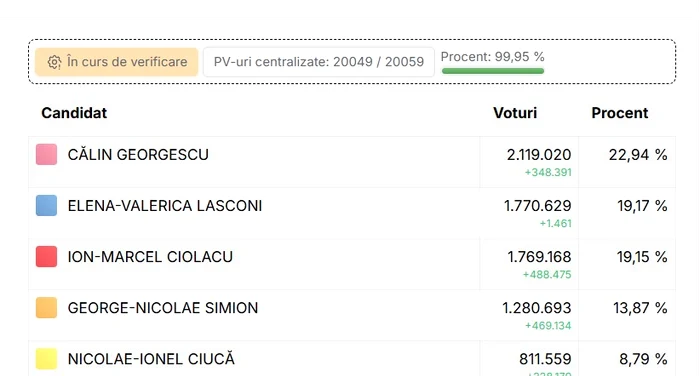Select the 'PV-uri centralizate: 20049 / 20059' box
Image resolution: width=700 pixels, height=376 pixels.
click(319, 62)
